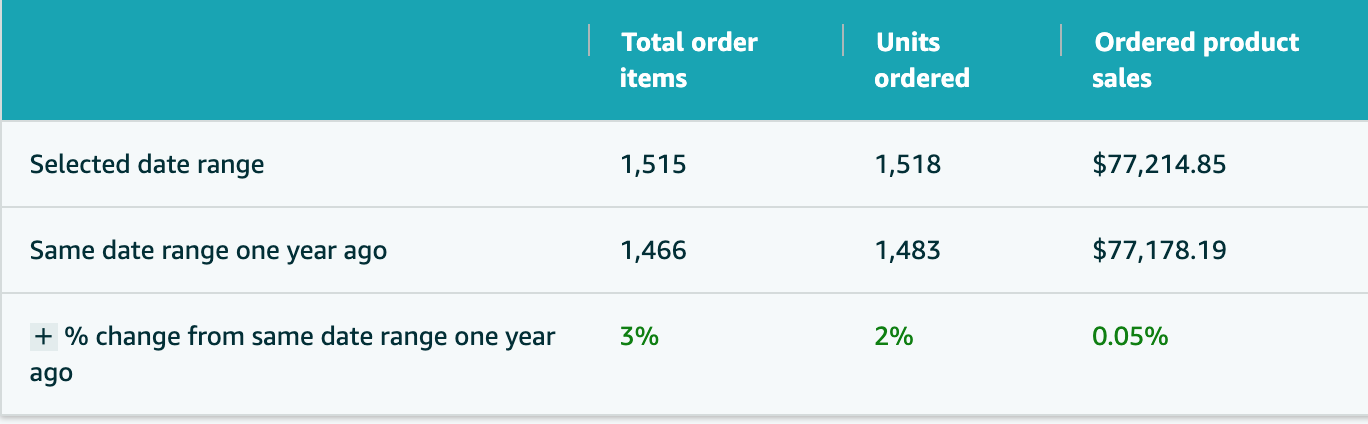This screenshot has height=424, width=1368.
Task: Click the green 0.05% change value
Action: (x=1130, y=337)
